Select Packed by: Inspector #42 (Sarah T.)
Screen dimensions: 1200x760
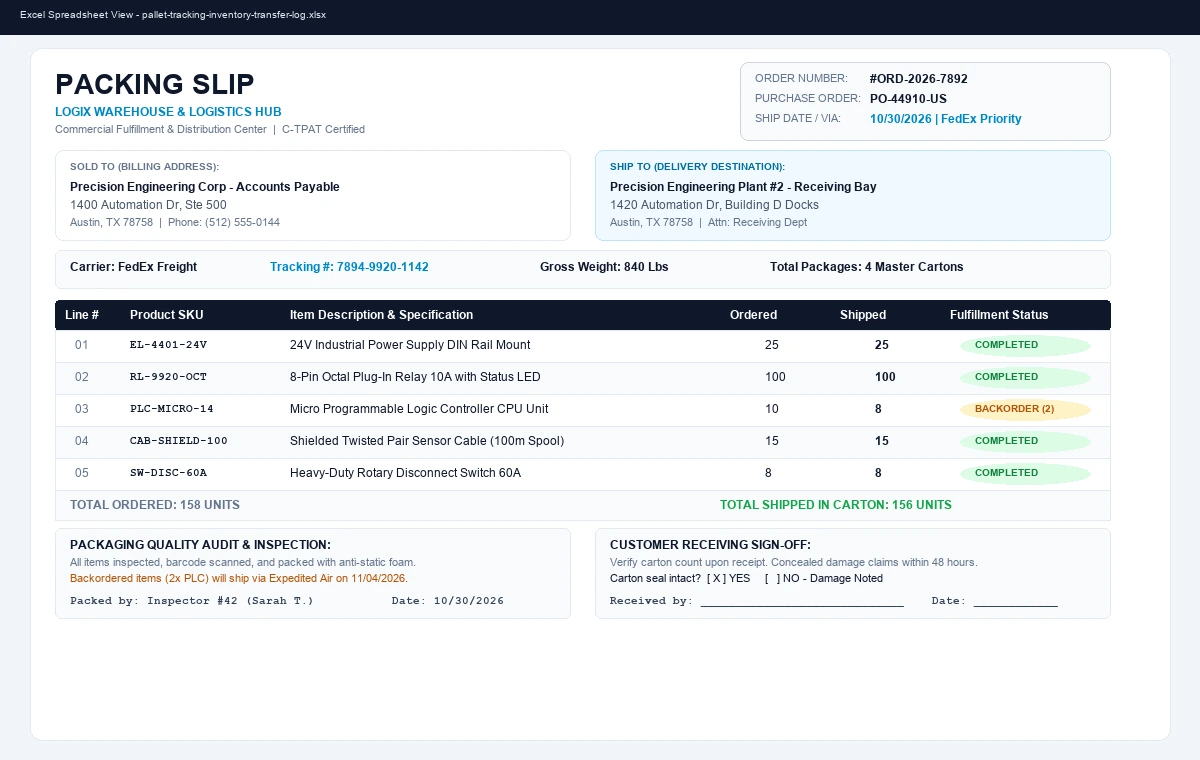[192, 601]
